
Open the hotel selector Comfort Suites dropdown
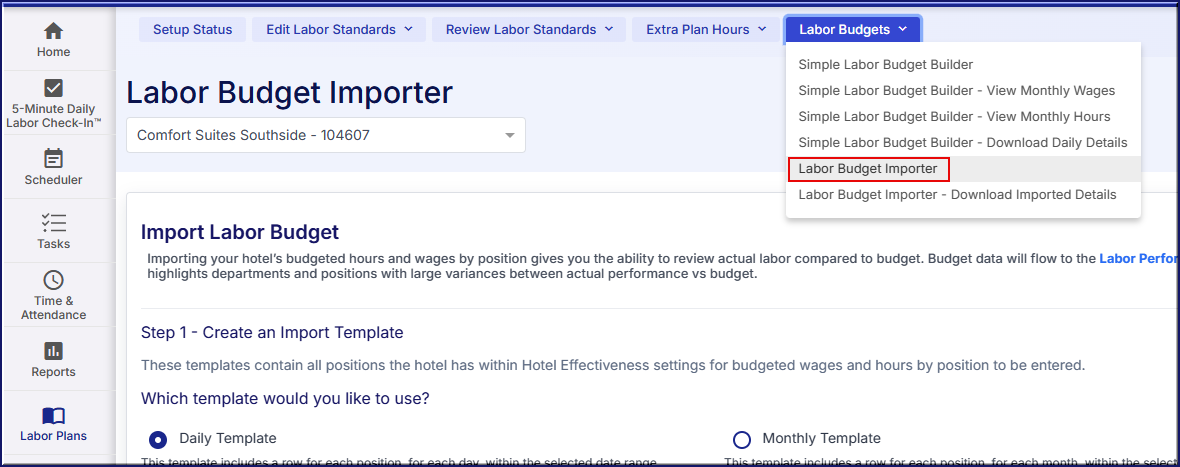325,135
